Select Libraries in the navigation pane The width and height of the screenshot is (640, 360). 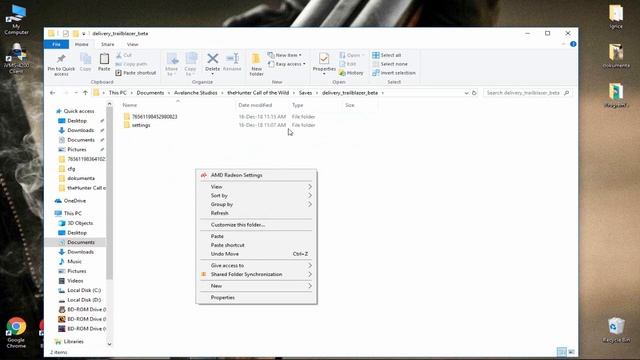[x=73, y=342]
